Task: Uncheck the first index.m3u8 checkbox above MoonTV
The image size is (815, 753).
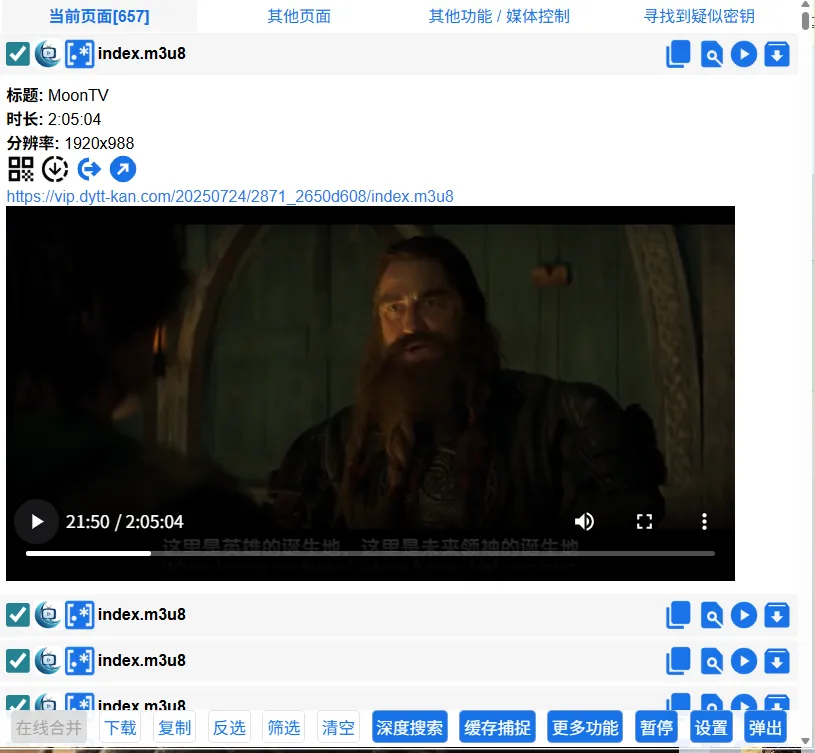Action: [x=18, y=54]
